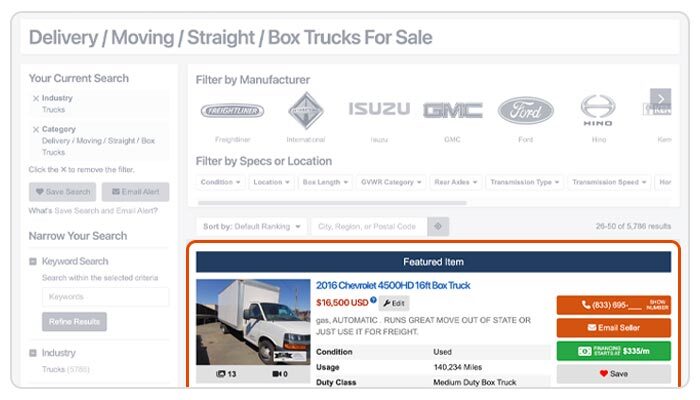
Task: Select the Ford oval logo
Action: tap(525, 110)
